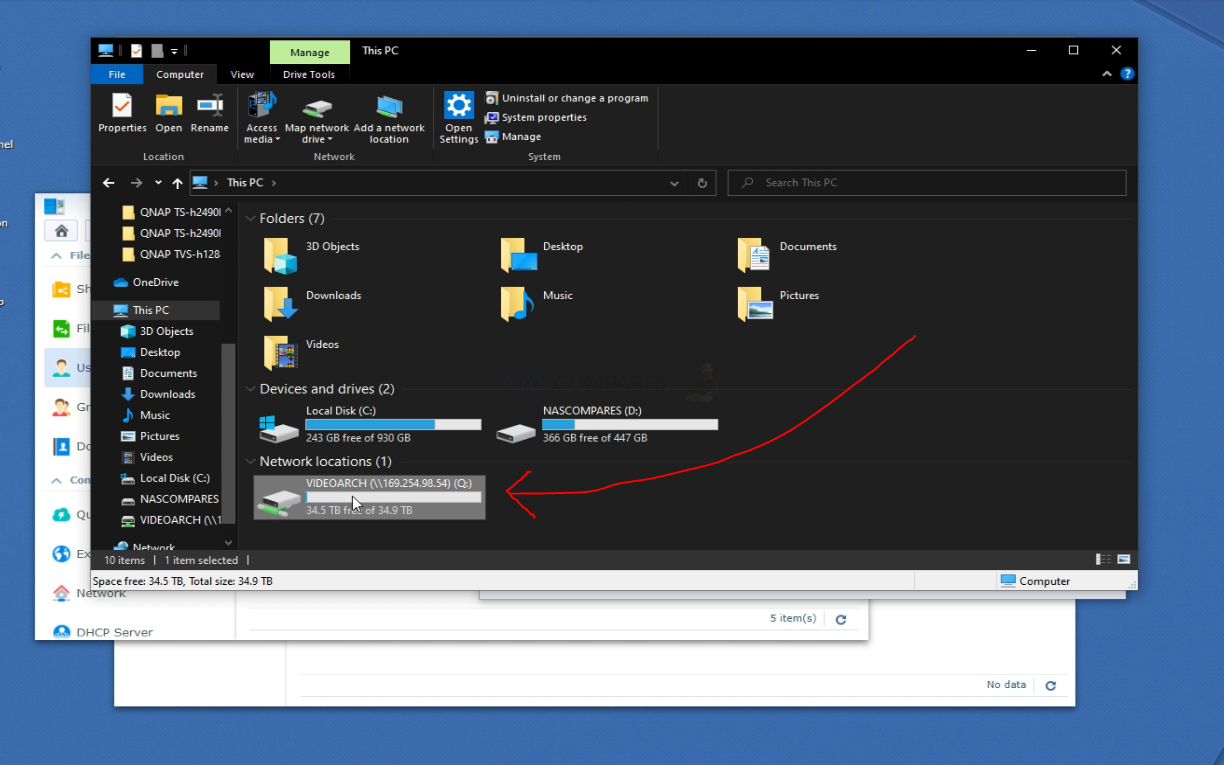Refresh the 5 item(s) list
1224x765 pixels.
click(x=841, y=619)
